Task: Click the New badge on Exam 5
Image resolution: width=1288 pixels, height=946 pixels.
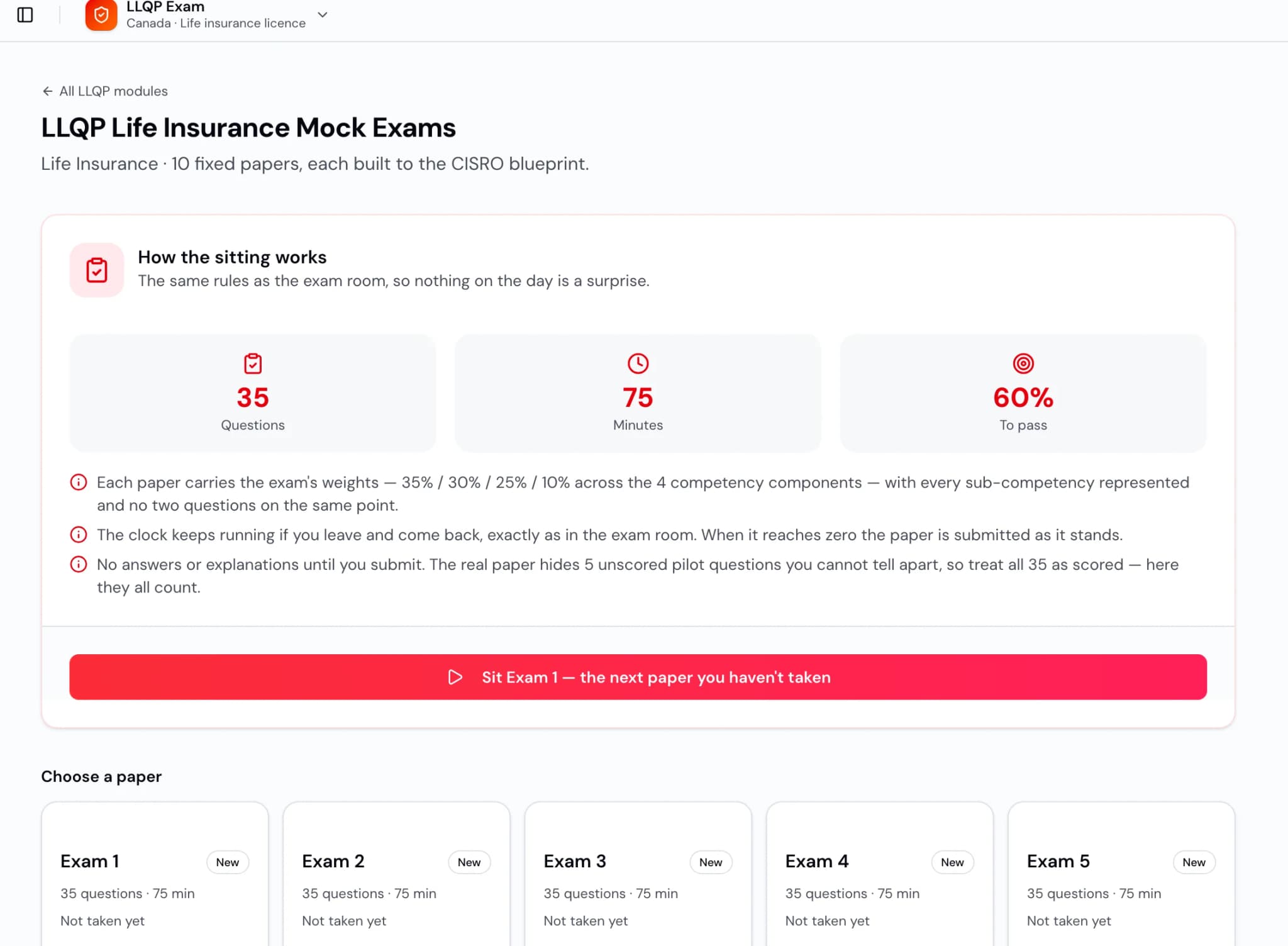Action: (x=1194, y=862)
